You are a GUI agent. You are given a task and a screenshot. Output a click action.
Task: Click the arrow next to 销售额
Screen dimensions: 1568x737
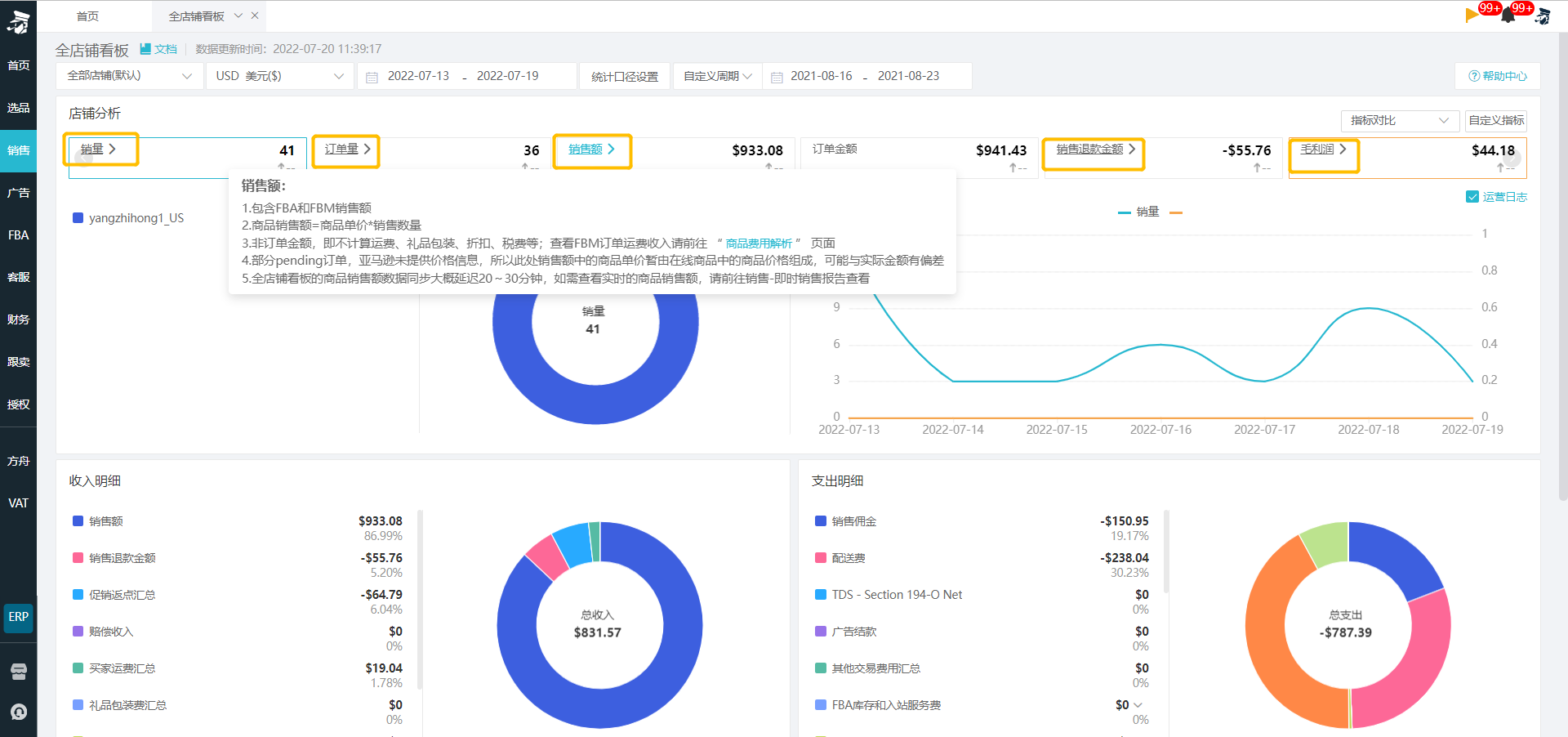tap(611, 149)
